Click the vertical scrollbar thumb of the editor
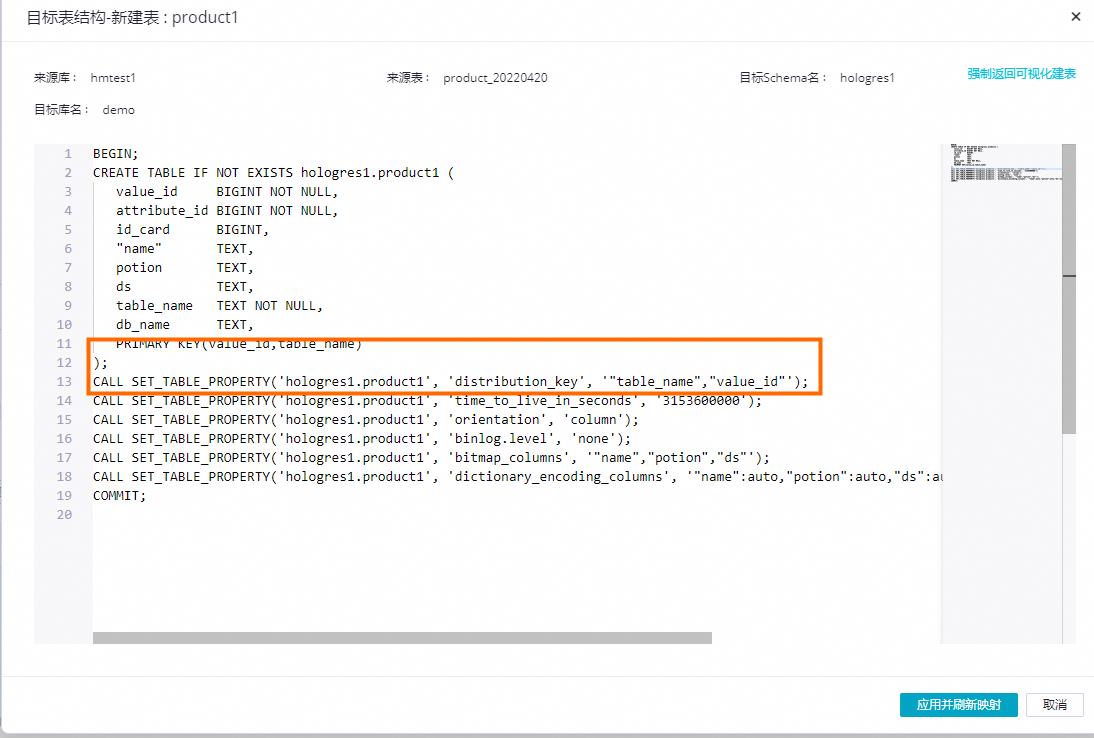Image resolution: width=1094 pixels, height=738 pixels. 1068,289
